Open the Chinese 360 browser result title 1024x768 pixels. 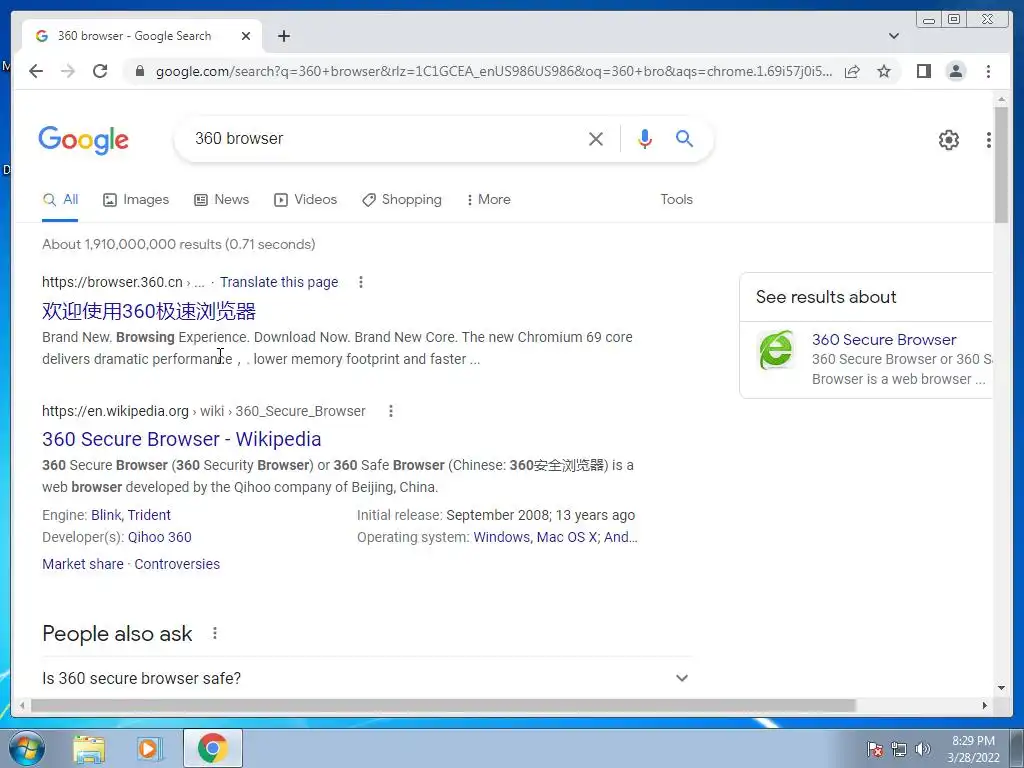[x=149, y=311]
